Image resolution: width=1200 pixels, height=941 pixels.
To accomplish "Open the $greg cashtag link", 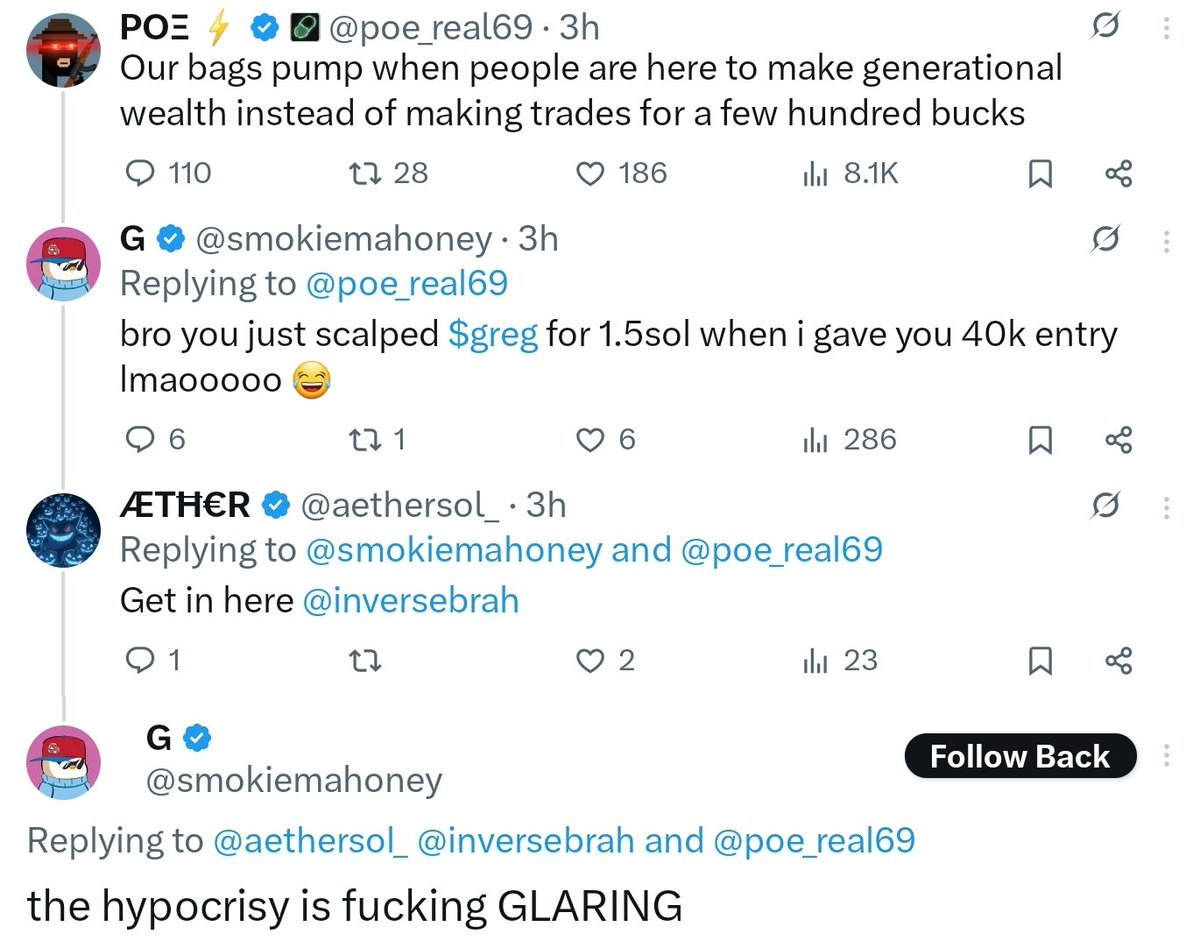I will click(x=492, y=335).
